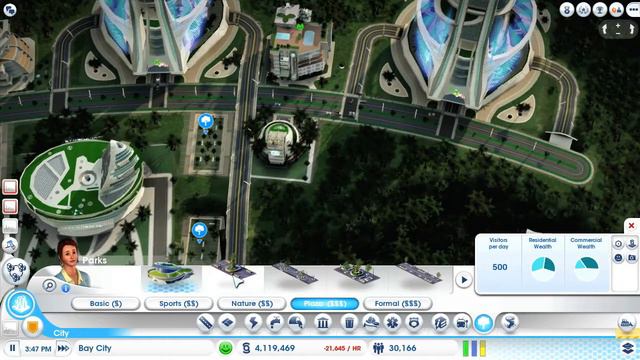Click the smiley icon in the info panel

coord(618,258)
